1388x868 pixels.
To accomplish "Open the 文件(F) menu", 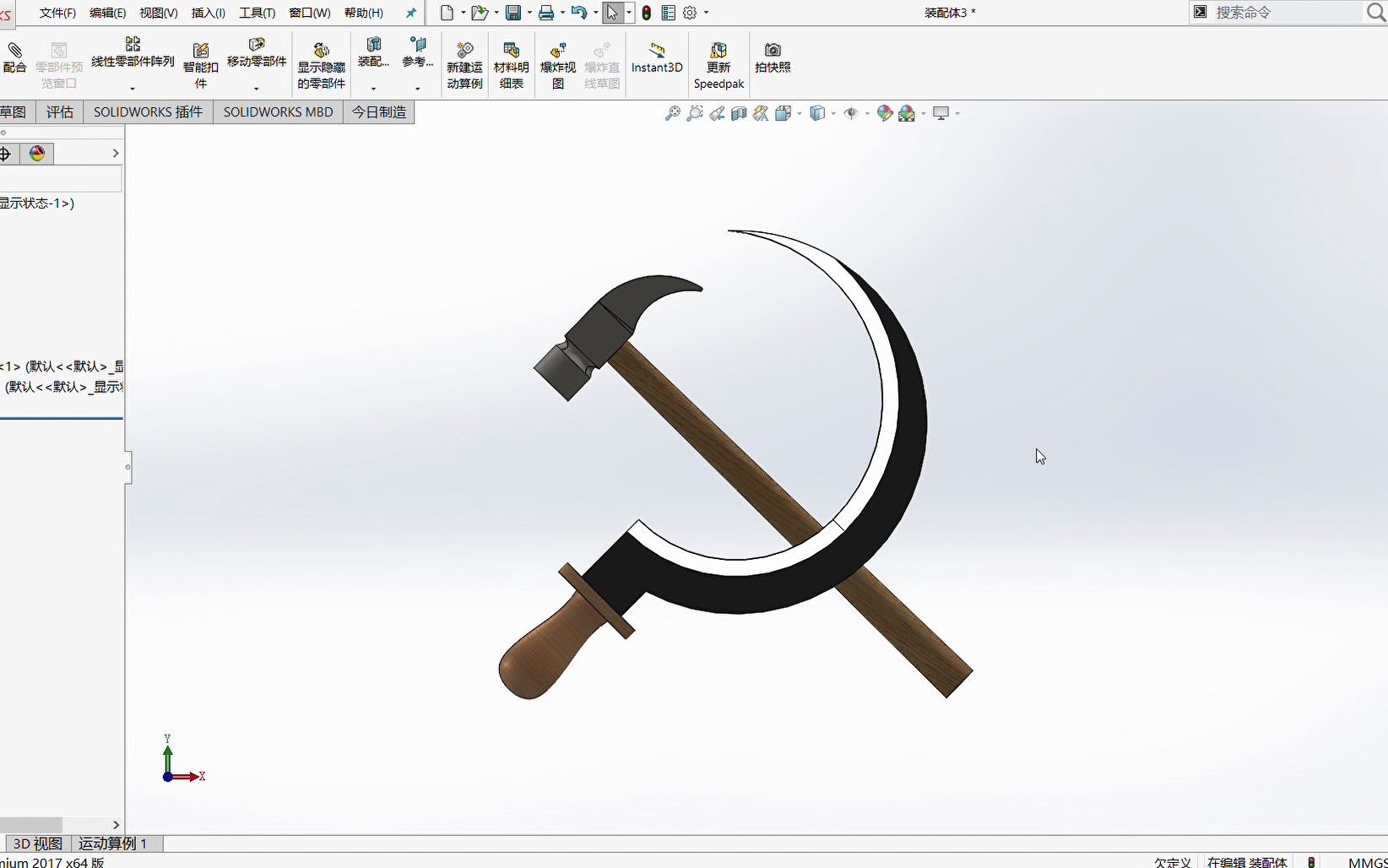I will tap(57, 13).
